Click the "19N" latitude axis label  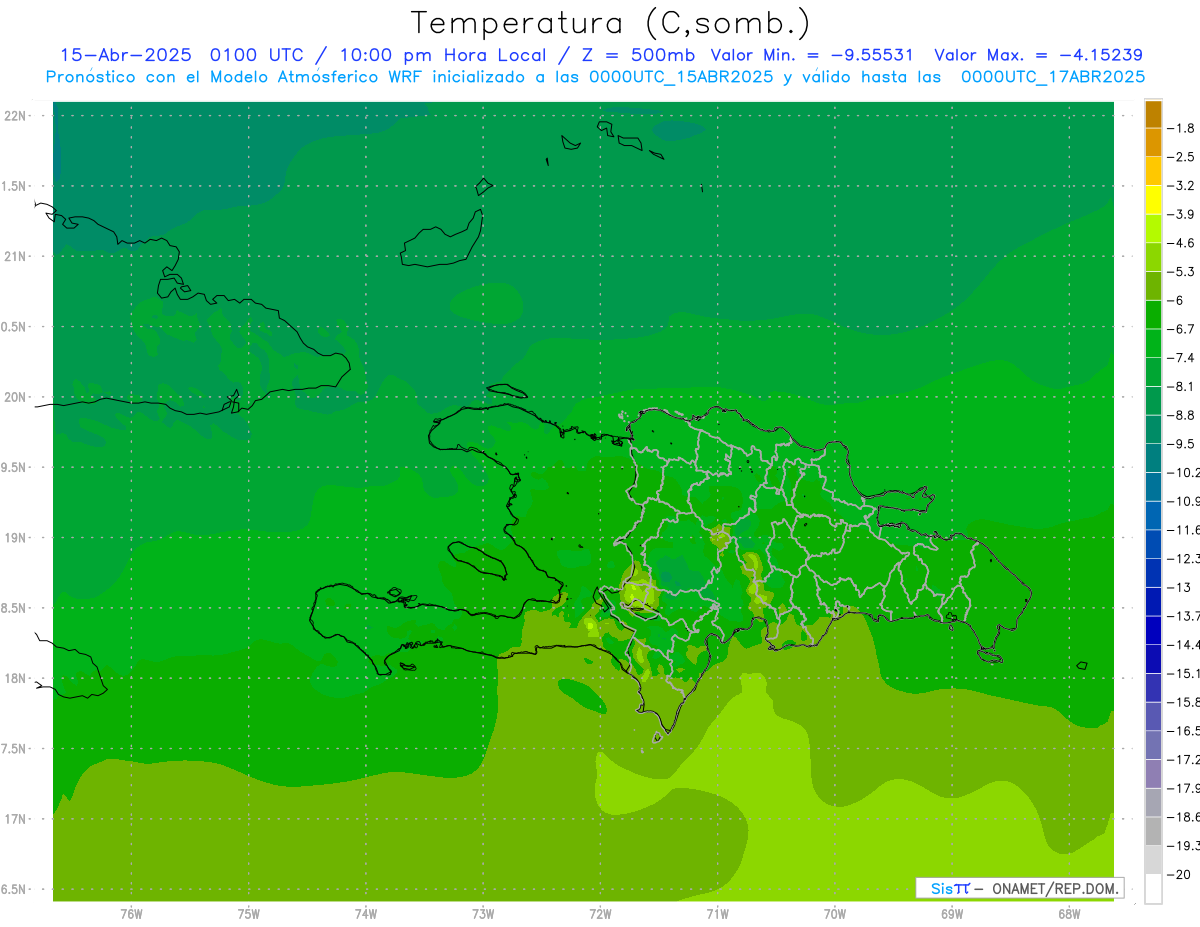(x=15, y=538)
